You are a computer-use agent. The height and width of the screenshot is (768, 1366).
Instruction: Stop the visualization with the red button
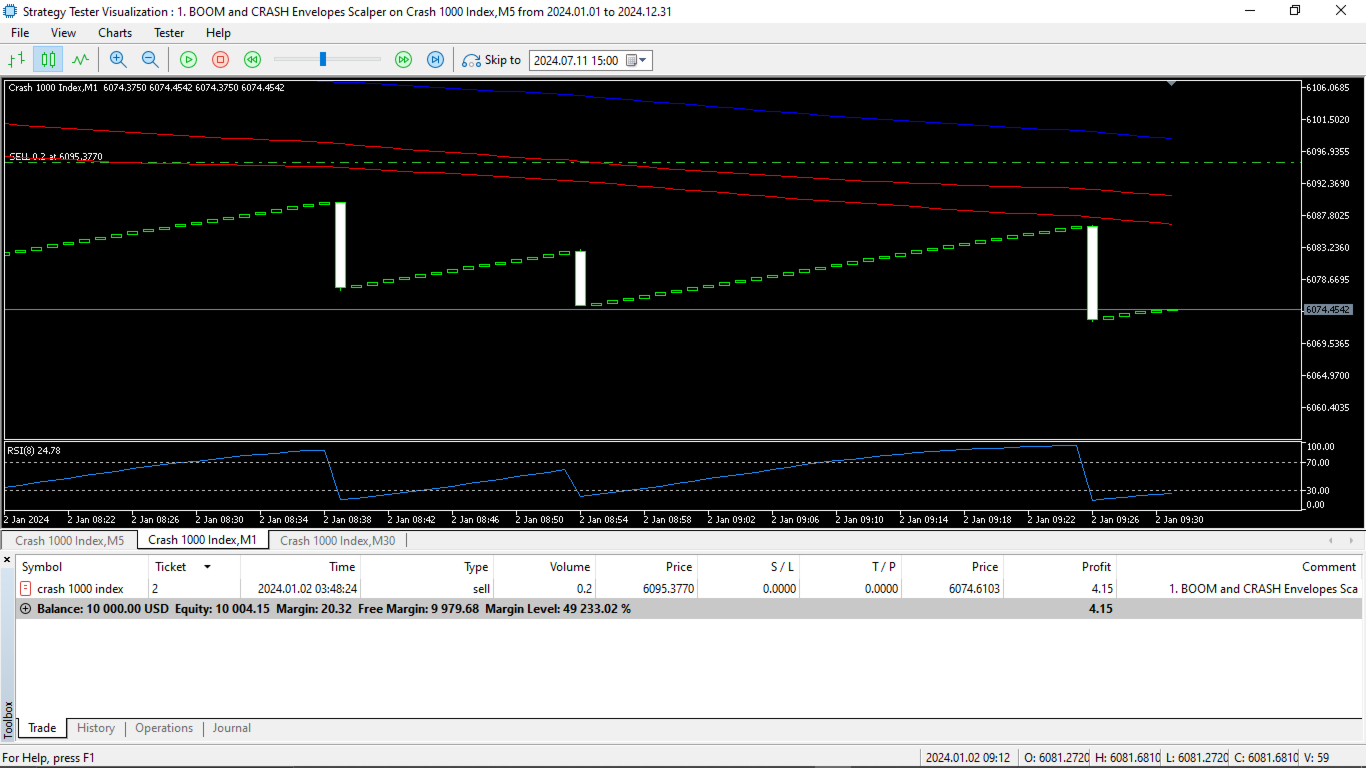(220, 60)
